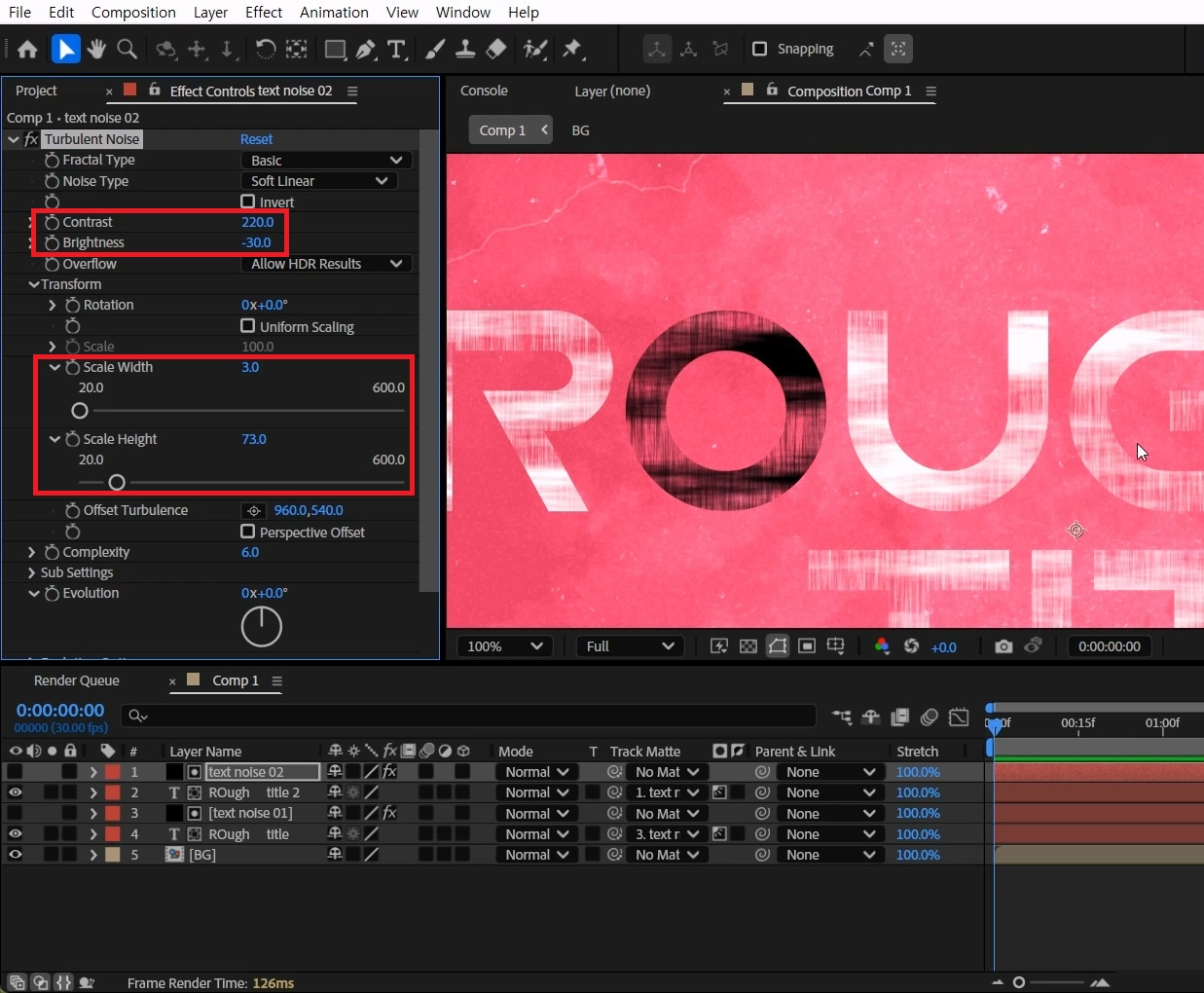Enable the Uniform Scaling checkbox
1204x993 pixels.
coord(248,326)
